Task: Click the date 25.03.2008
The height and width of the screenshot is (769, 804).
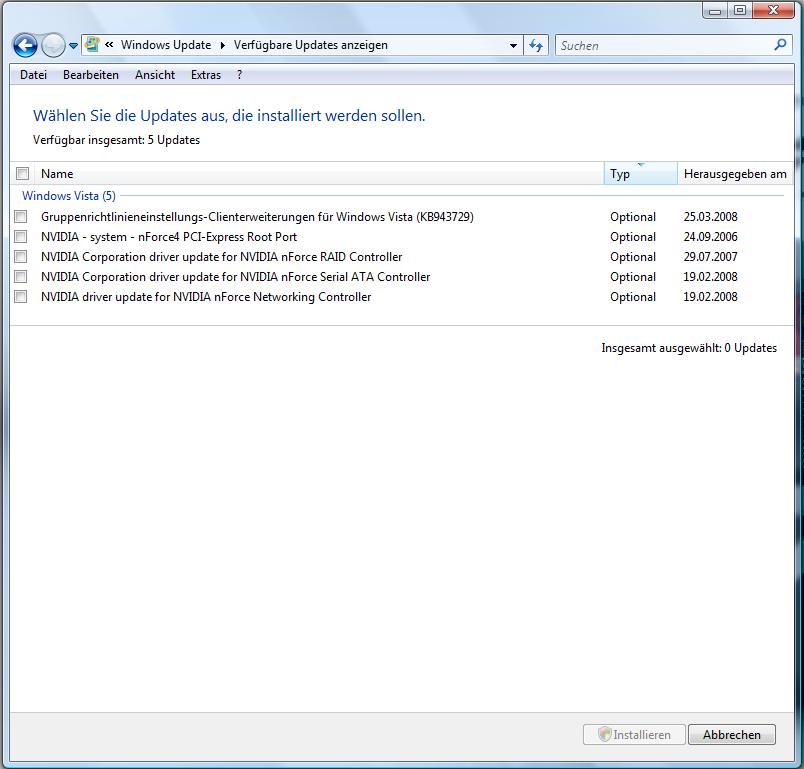Action: click(x=710, y=217)
